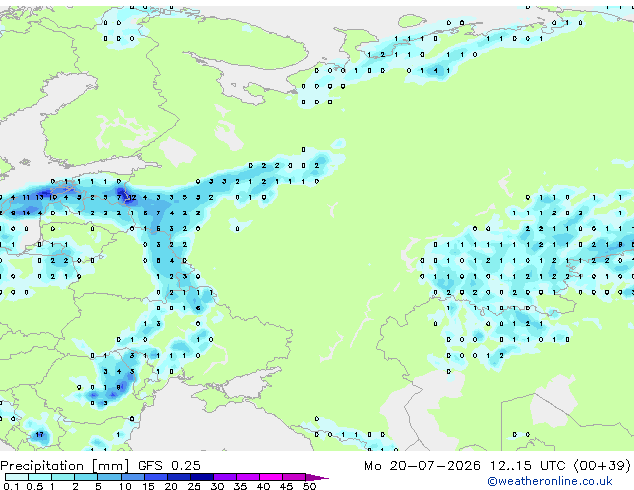
Task: Click the '30' legend scale label
Action: pos(217,486)
